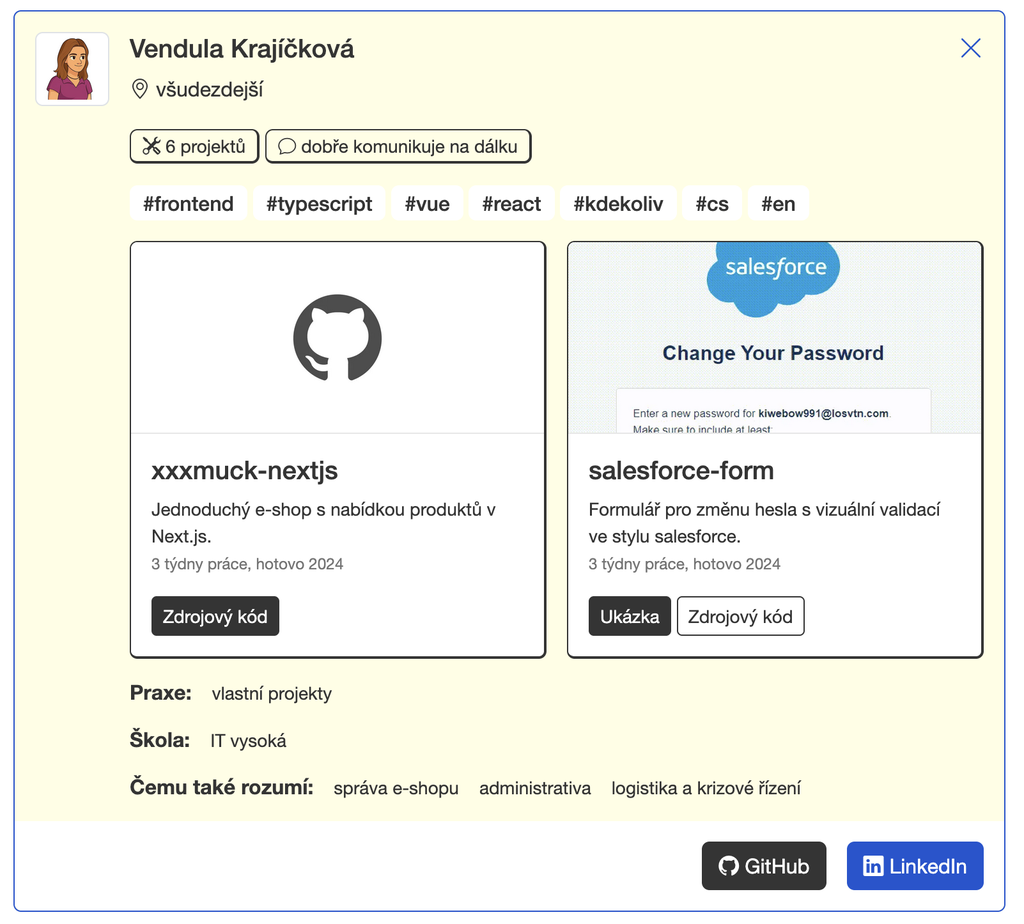
Task: Choose the #vue tag
Action: [427, 204]
